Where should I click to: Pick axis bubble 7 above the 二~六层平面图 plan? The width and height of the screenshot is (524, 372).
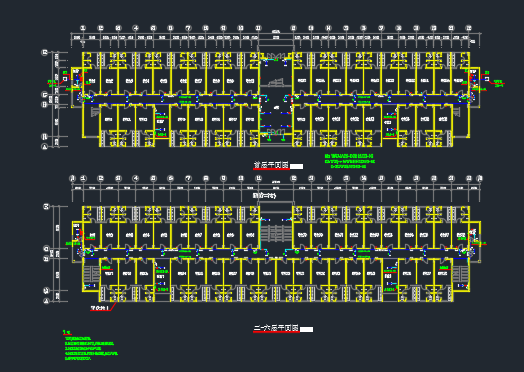pyautogui.click(x=188, y=178)
